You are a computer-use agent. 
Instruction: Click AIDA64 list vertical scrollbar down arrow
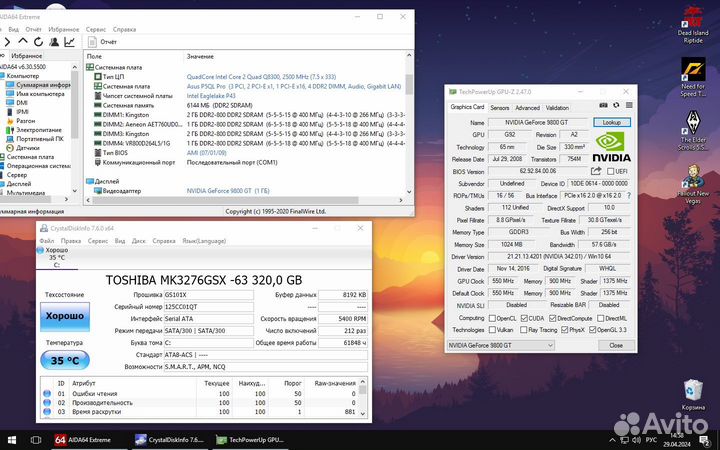409,192
